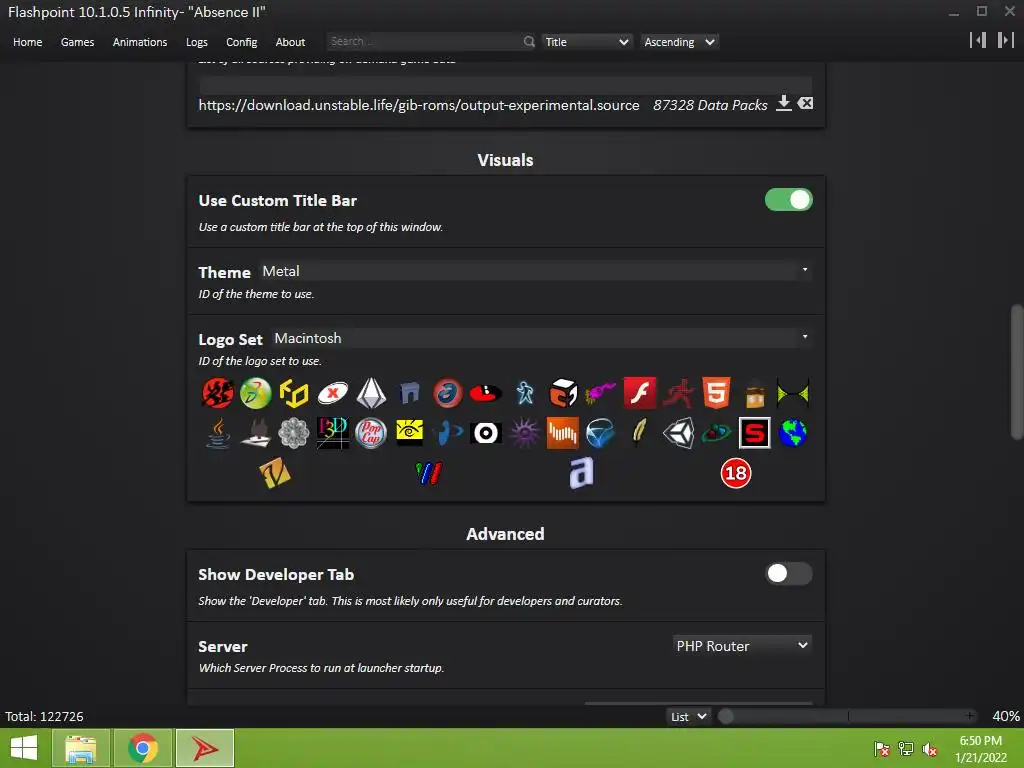
Task: Disable the Use Custom Title Bar switch
Action: [788, 200]
